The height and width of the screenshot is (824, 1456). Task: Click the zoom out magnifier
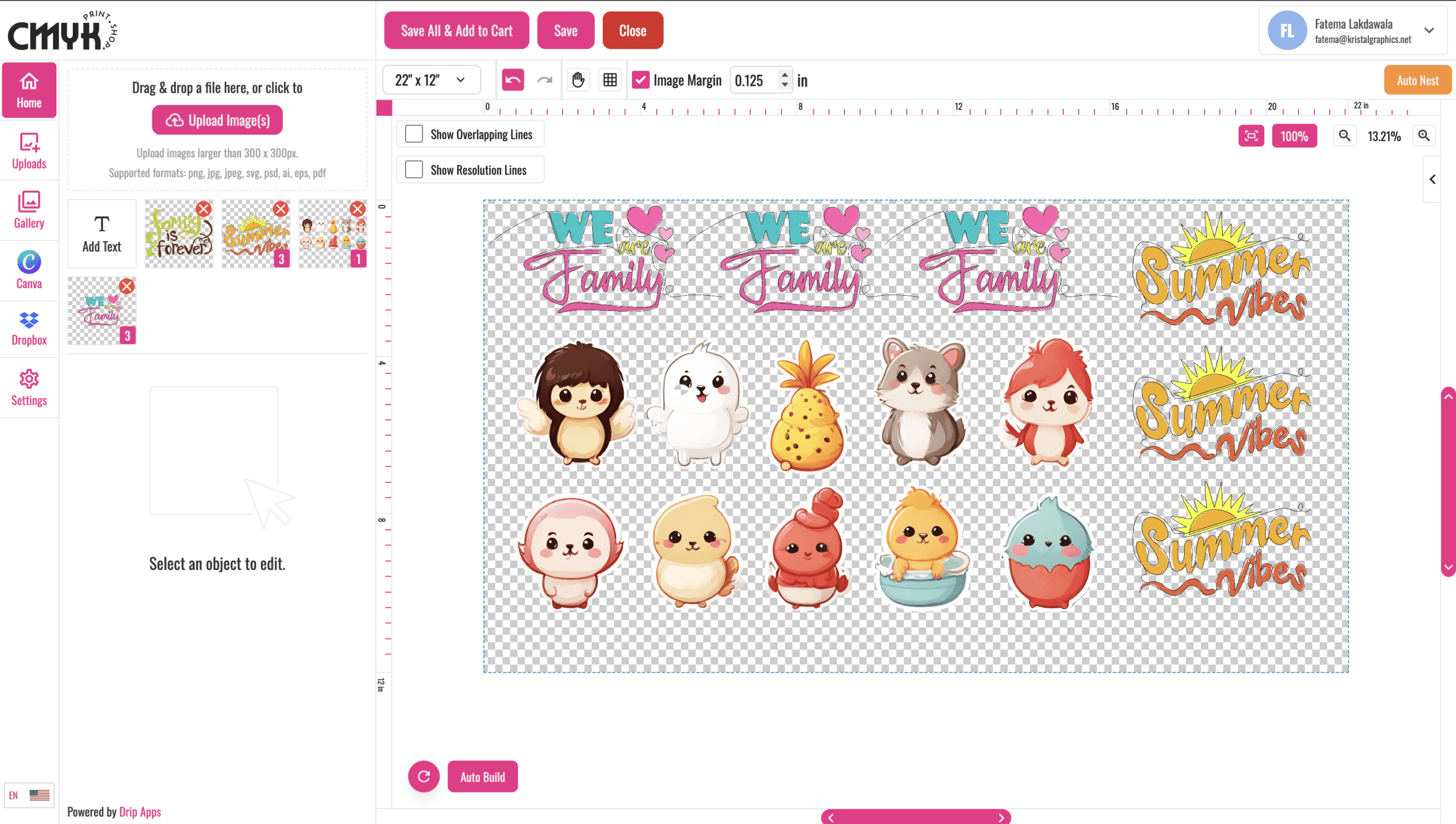[x=1345, y=136]
